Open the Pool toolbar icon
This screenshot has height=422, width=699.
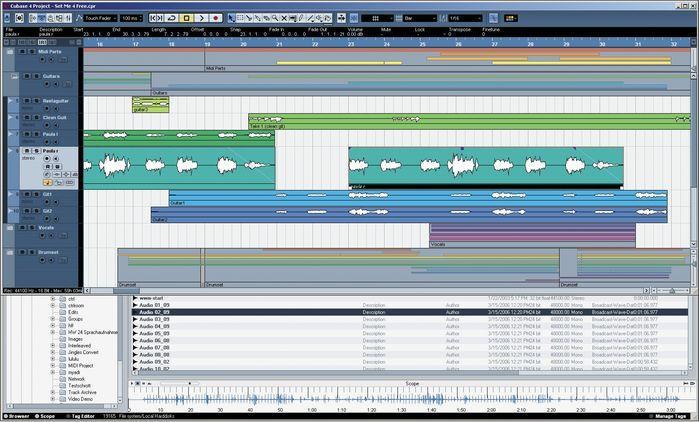pos(59,18)
